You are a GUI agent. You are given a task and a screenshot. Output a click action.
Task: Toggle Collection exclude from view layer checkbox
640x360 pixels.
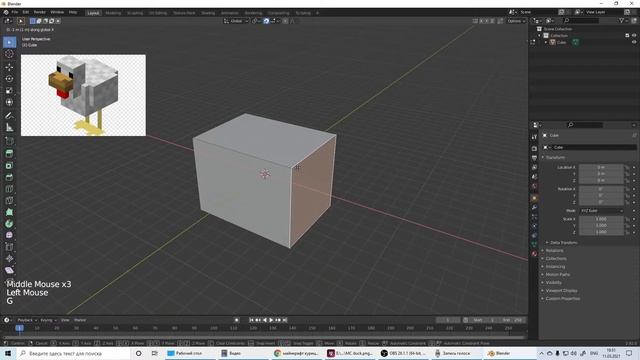pyautogui.click(x=627, y=36)
